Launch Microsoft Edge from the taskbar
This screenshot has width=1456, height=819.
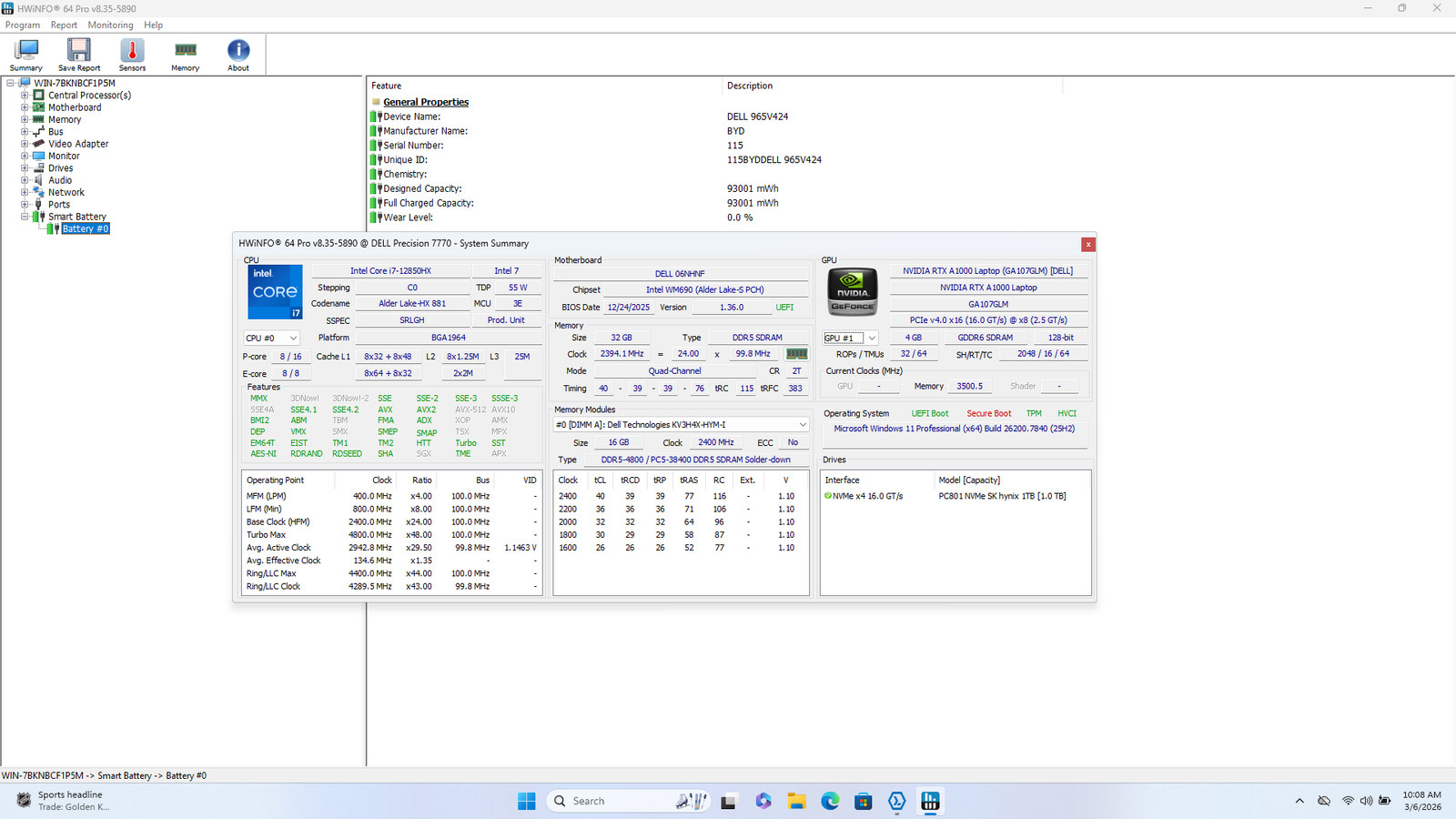point(830,801)
